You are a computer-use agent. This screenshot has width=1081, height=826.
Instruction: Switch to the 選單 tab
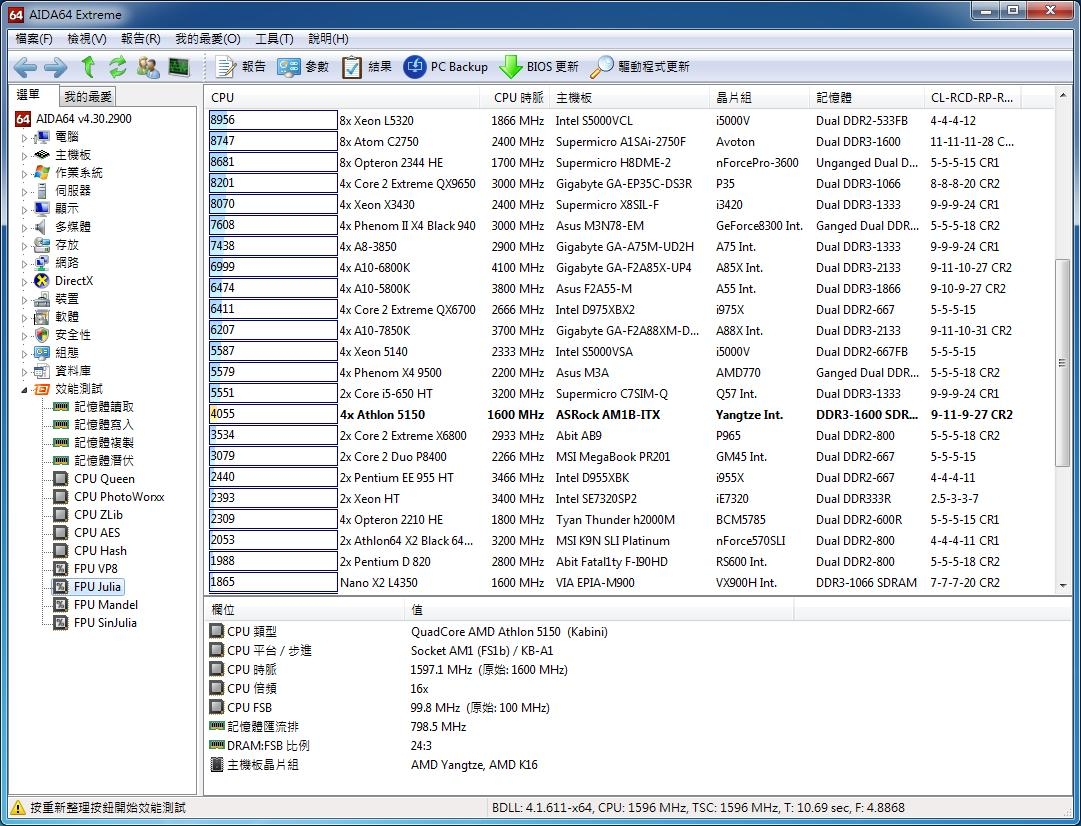tap(29, 95)
